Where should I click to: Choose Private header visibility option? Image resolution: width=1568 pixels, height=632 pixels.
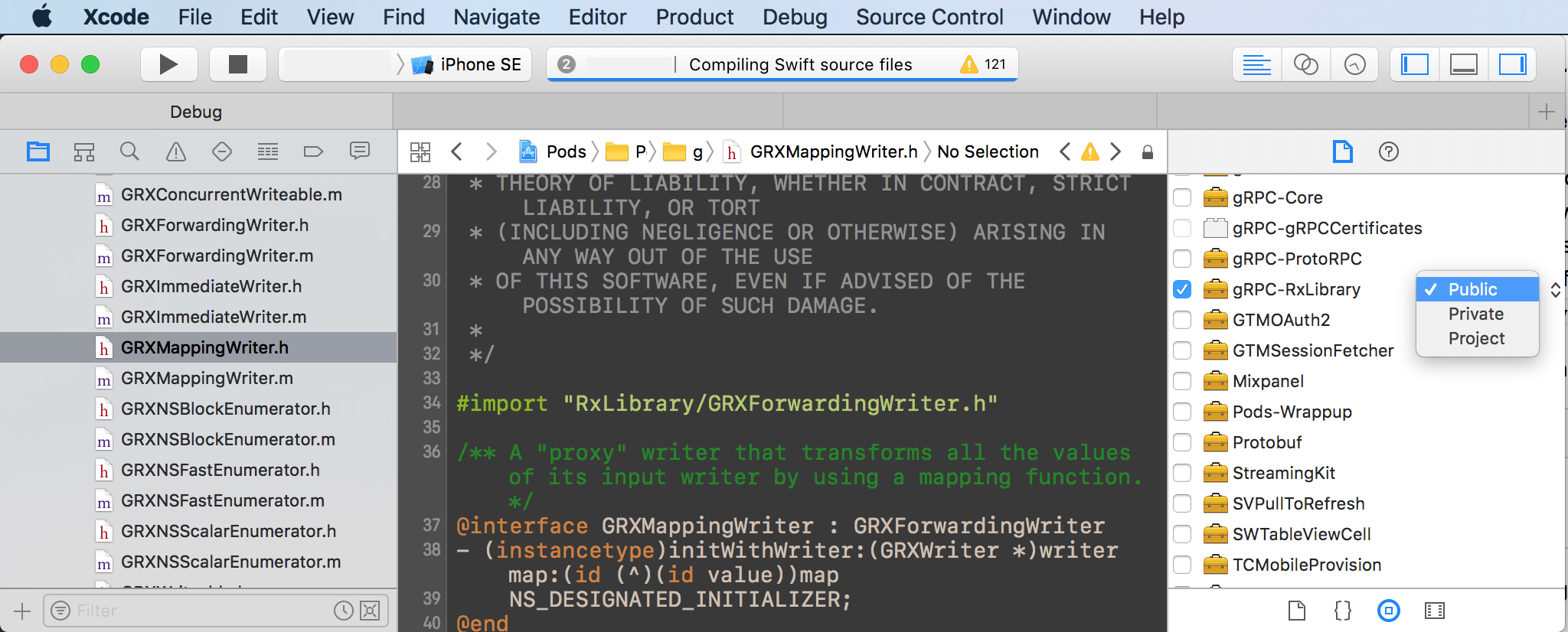(x=1477, y=314)
